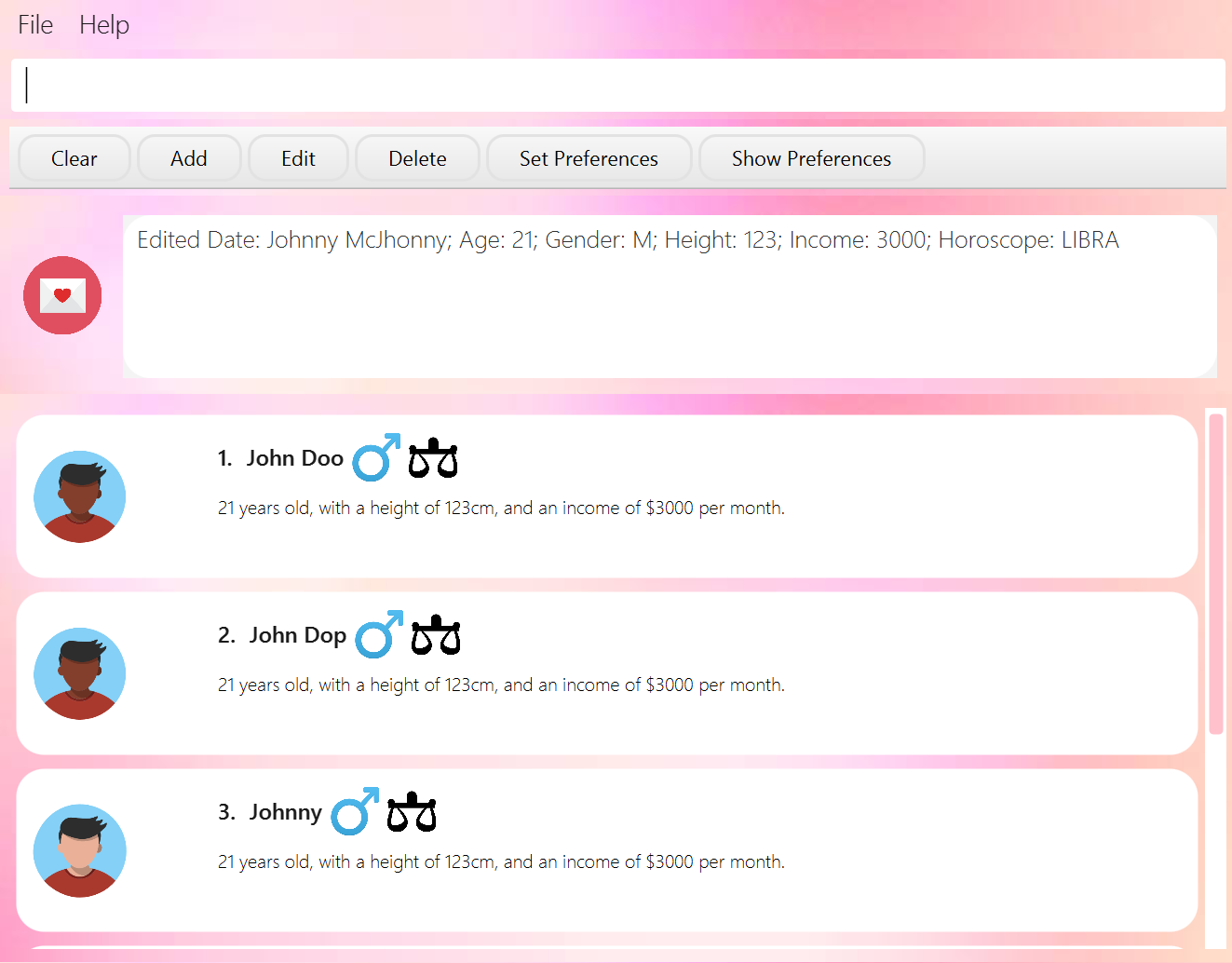Select John Dop's avatar picture
1232x963 pixels.
80,673
